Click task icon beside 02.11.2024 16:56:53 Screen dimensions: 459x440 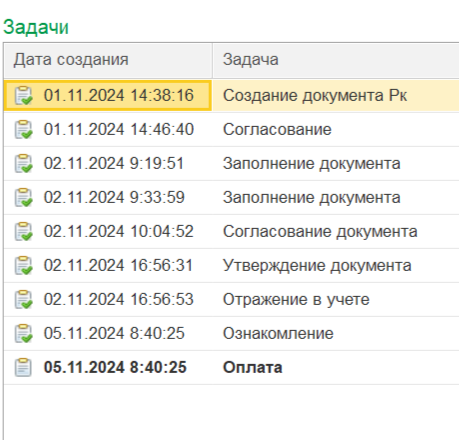pyautogui.click(x=23, y=300)
